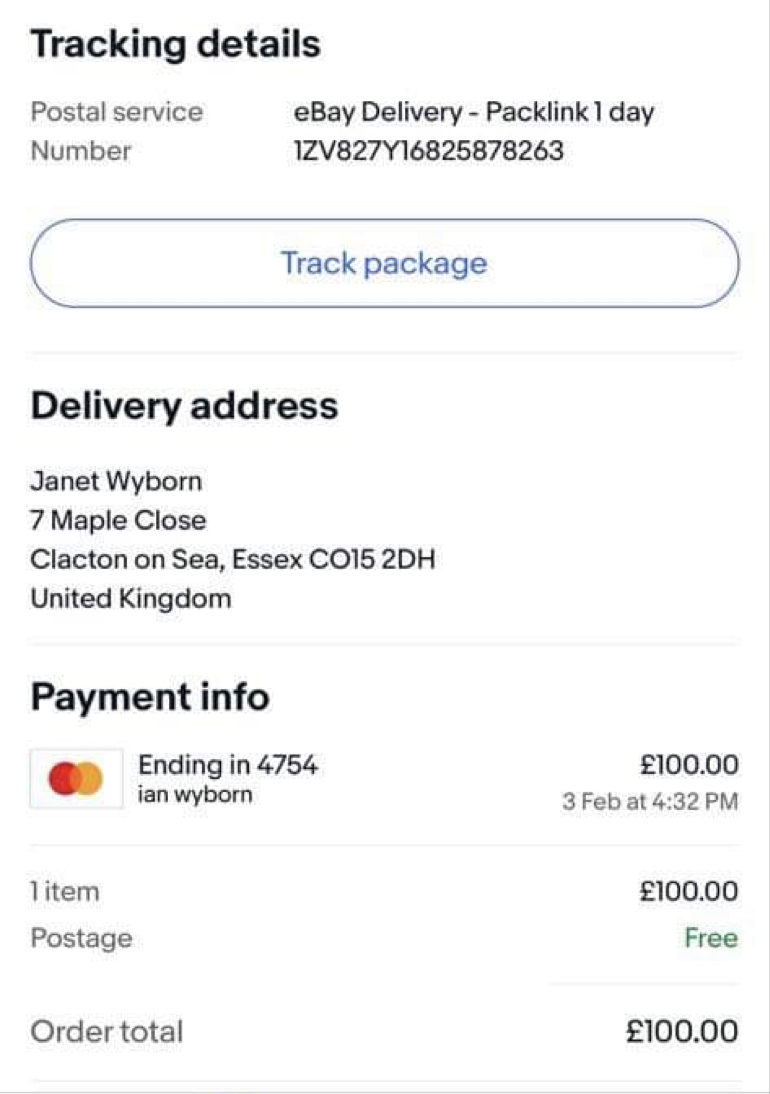Tap the Payment info heading

150,696
